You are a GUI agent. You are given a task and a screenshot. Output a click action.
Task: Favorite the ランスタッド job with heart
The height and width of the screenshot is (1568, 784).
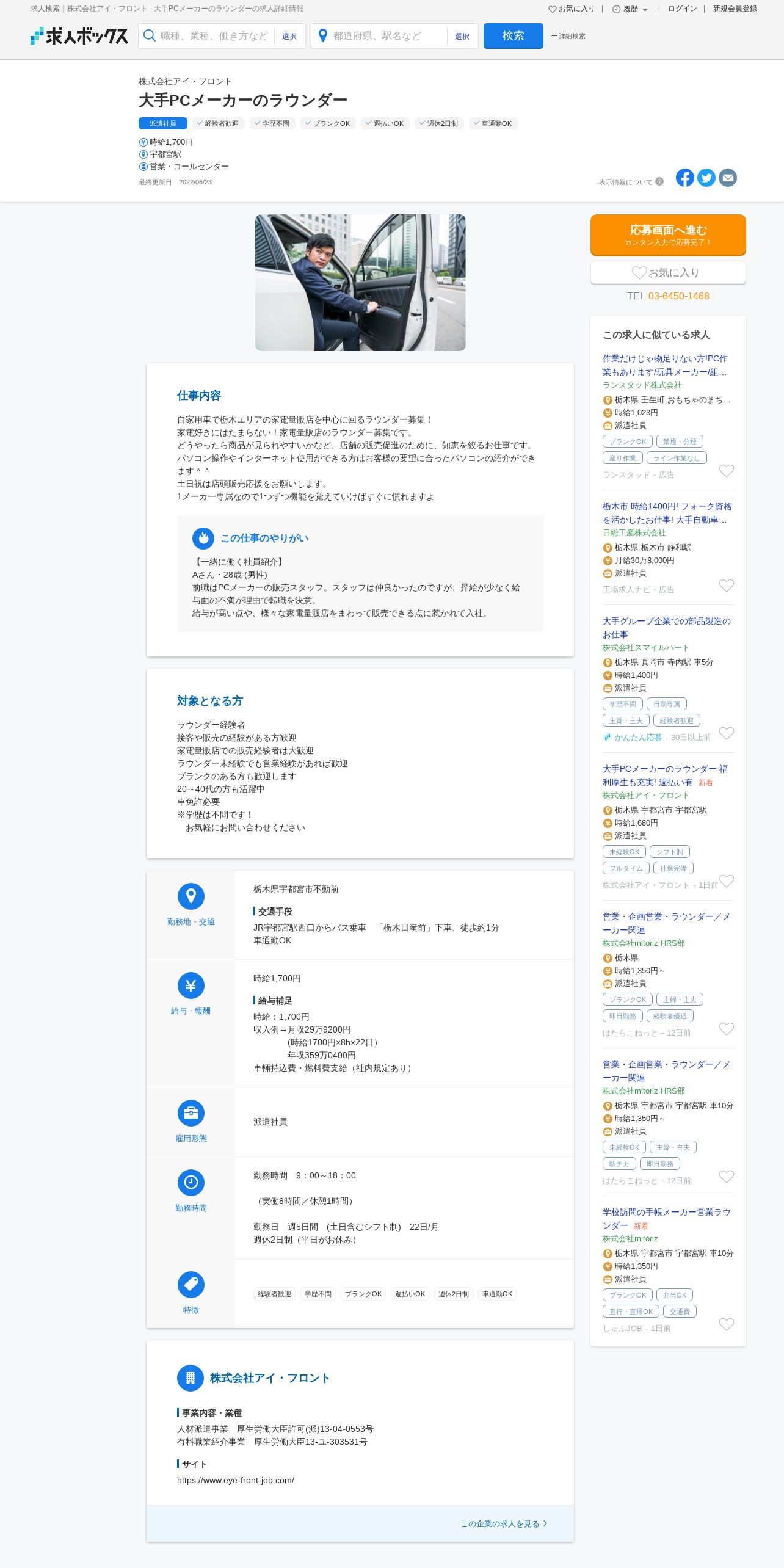pos(727,471)
